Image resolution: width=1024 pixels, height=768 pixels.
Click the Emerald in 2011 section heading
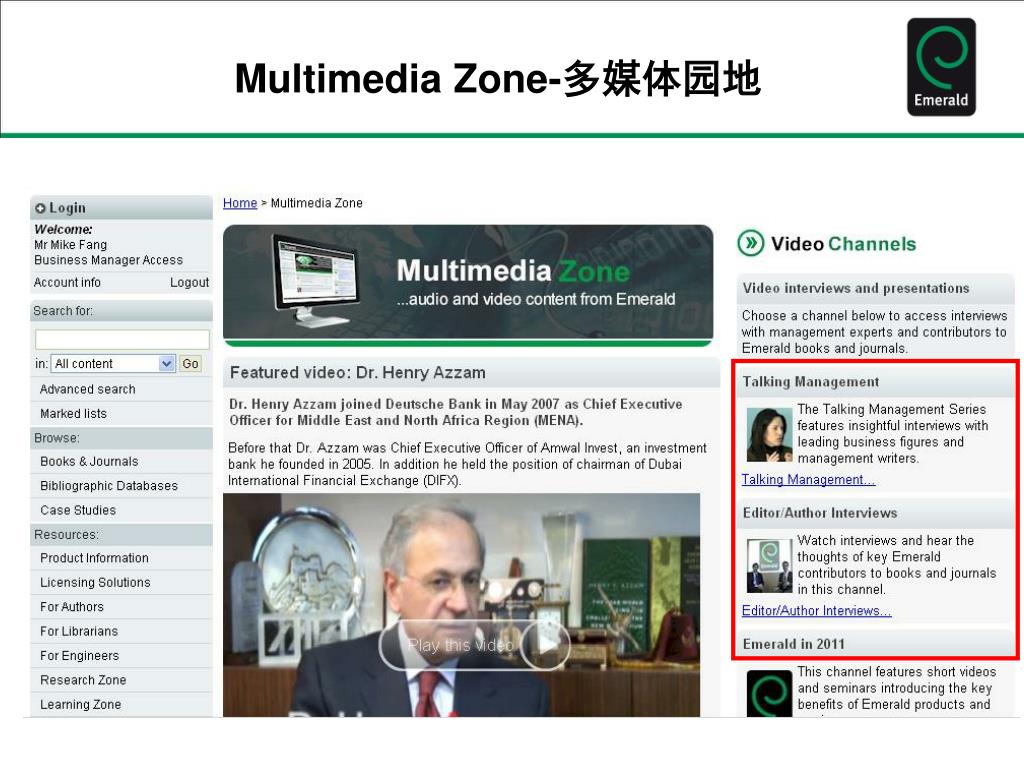[x=793, y=644]
